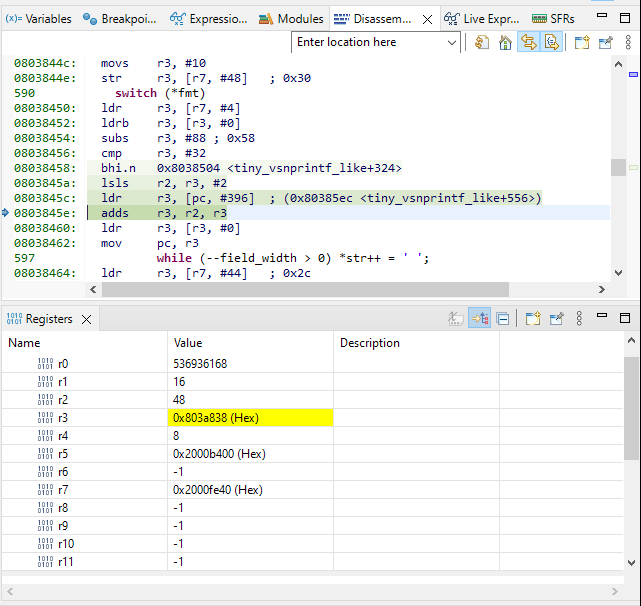This screenshot has width=641, height=606.
Task: Click the Registers vertical scrollbar thumb
Action: tap(631, 408)
